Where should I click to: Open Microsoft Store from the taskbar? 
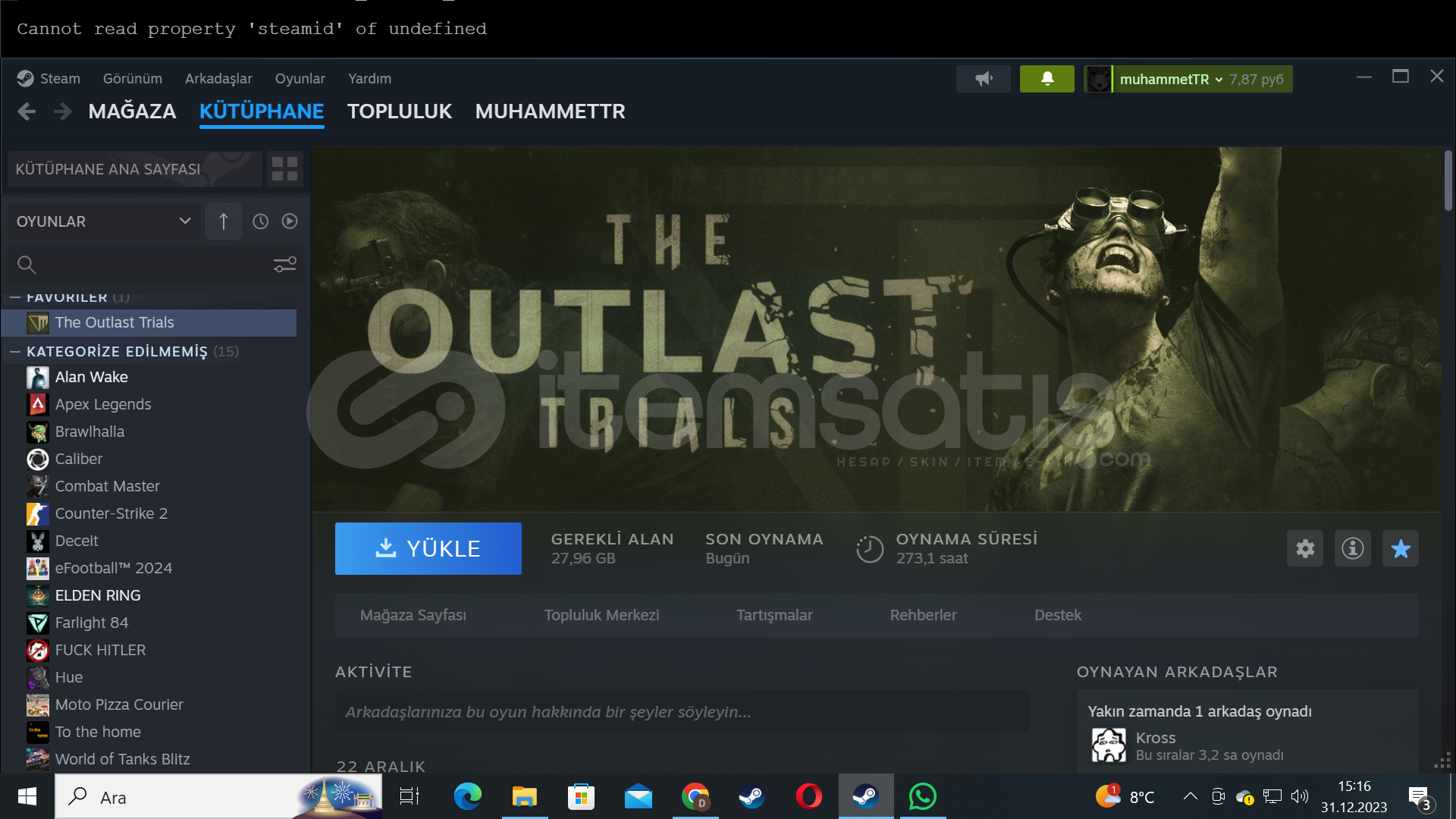[x=581, y=796]
